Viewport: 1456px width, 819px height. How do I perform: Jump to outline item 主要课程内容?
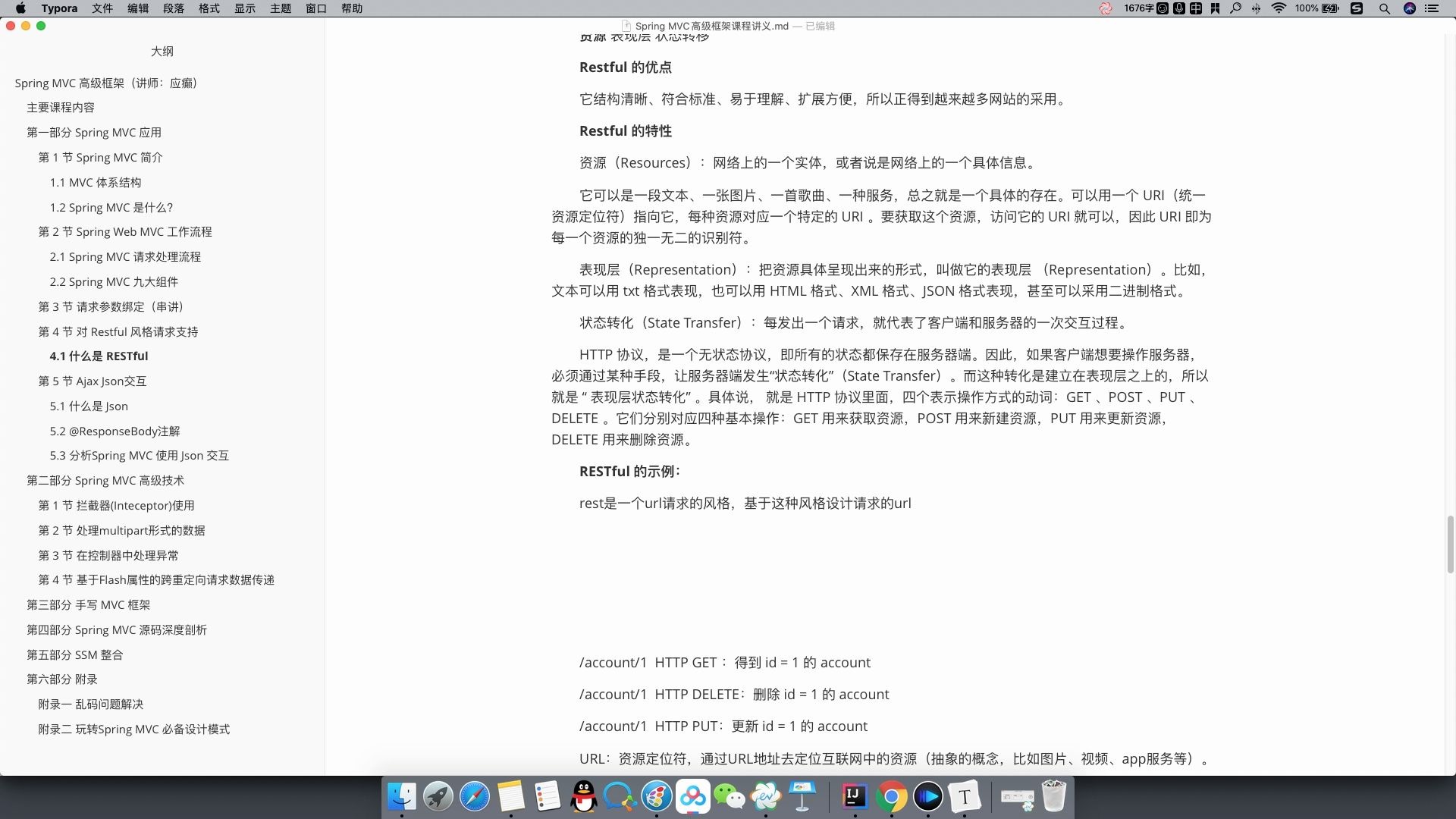pos(61,108)
